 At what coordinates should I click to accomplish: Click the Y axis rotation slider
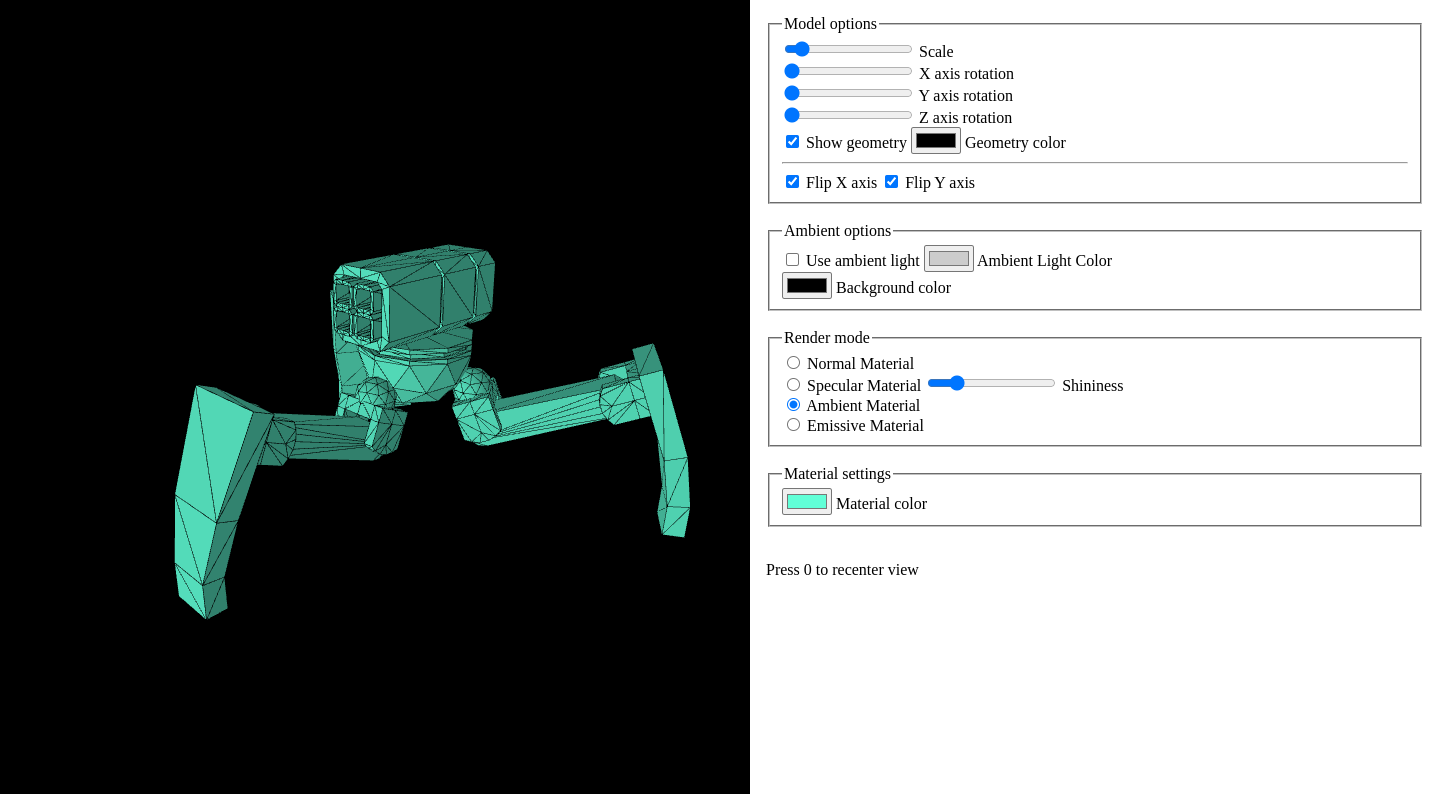[x=848, y=93]
